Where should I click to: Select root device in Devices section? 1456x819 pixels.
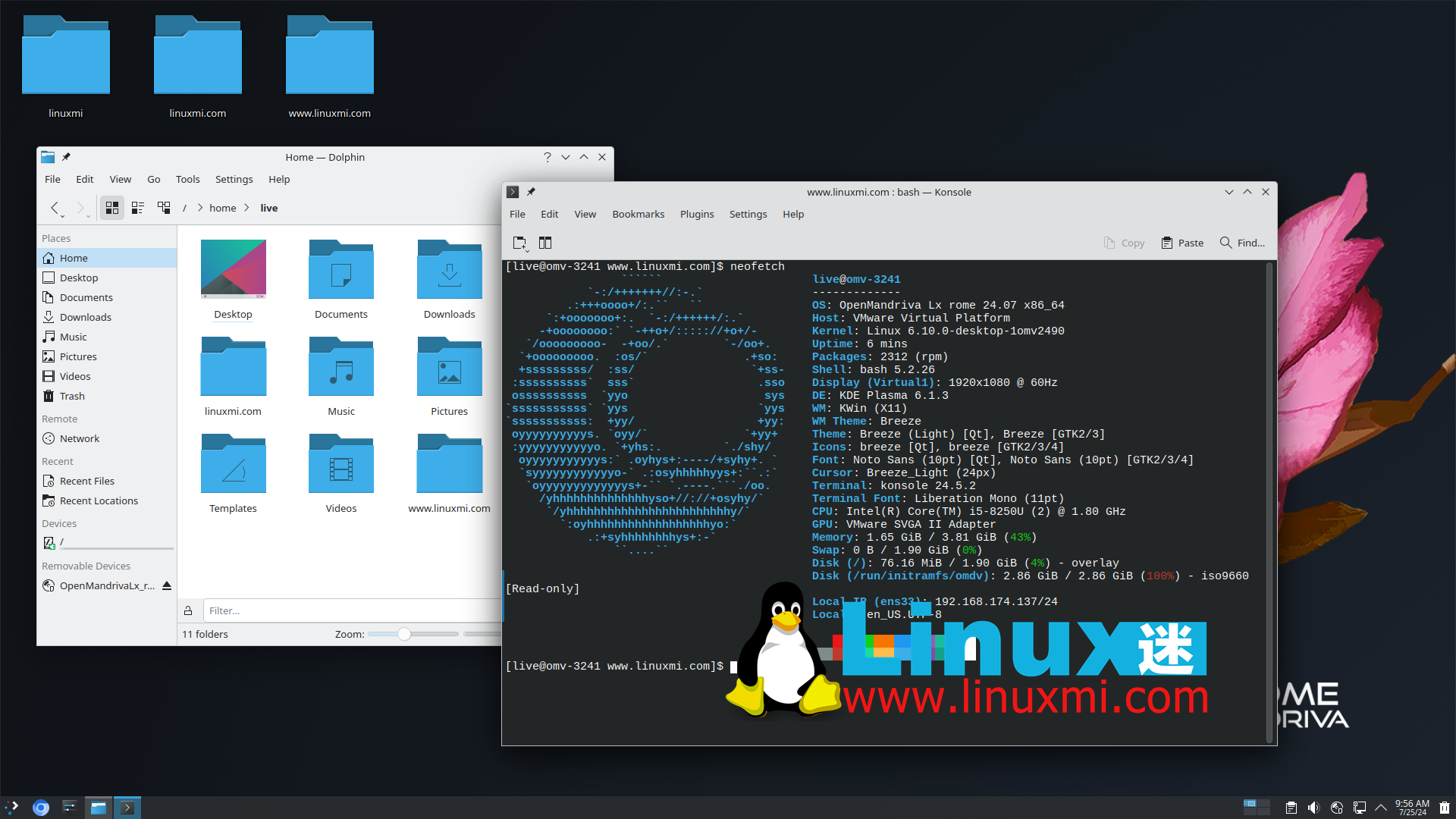point(107,542)
